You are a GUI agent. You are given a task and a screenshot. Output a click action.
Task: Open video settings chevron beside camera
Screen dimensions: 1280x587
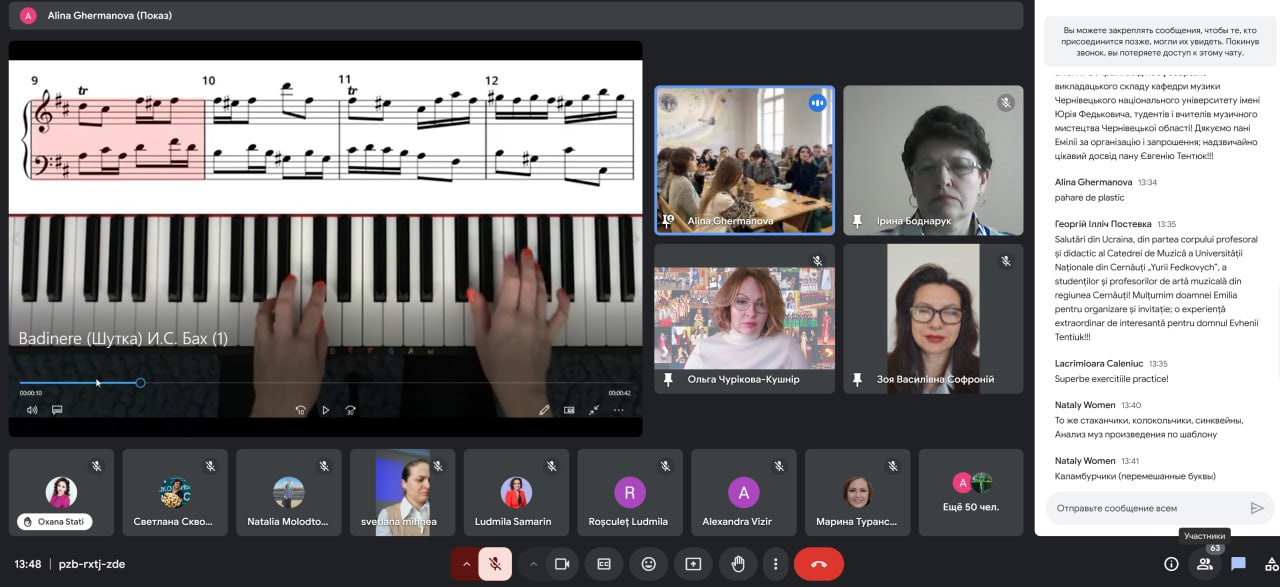click(x=533, y=564)
